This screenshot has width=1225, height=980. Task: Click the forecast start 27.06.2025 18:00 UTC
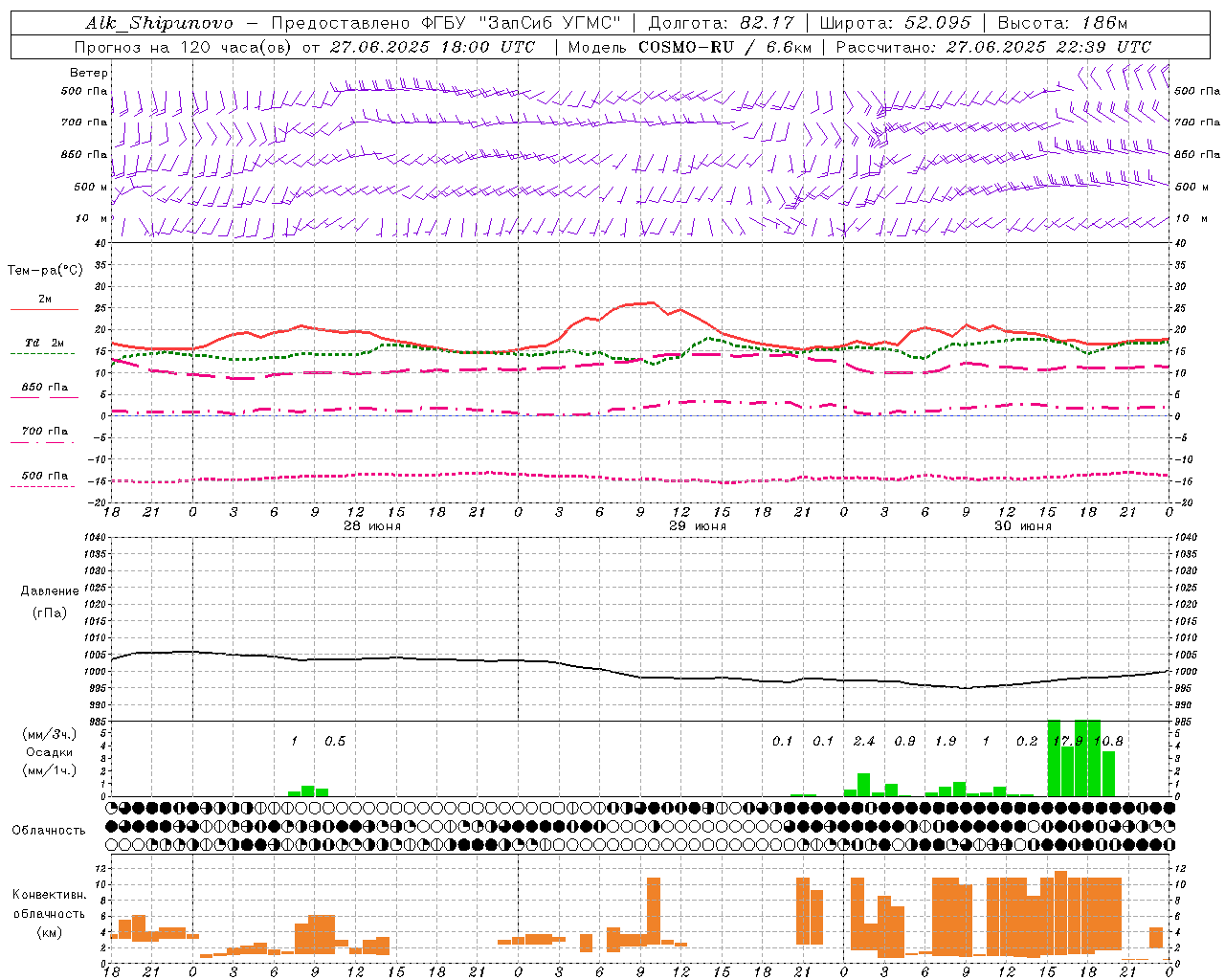433,47
